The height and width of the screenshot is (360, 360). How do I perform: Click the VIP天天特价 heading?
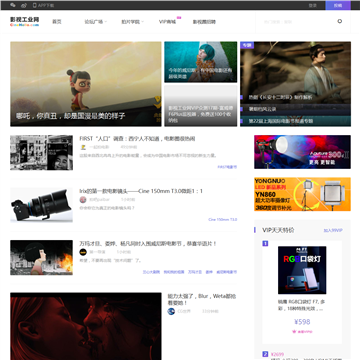(x=278, y=230)
